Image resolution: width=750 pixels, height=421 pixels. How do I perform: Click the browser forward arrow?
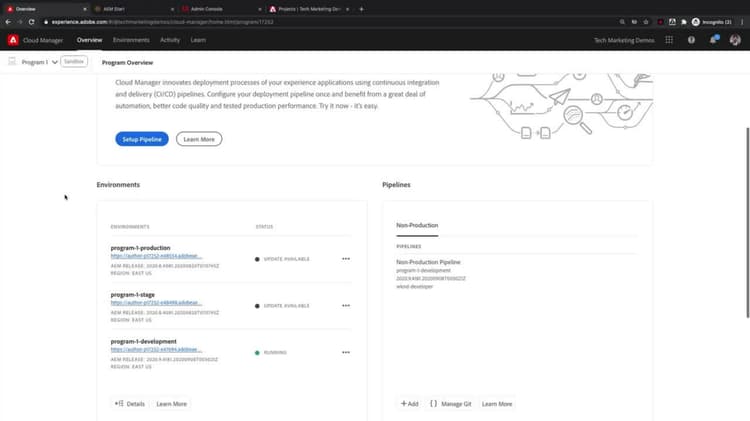(x=20, y=22)
